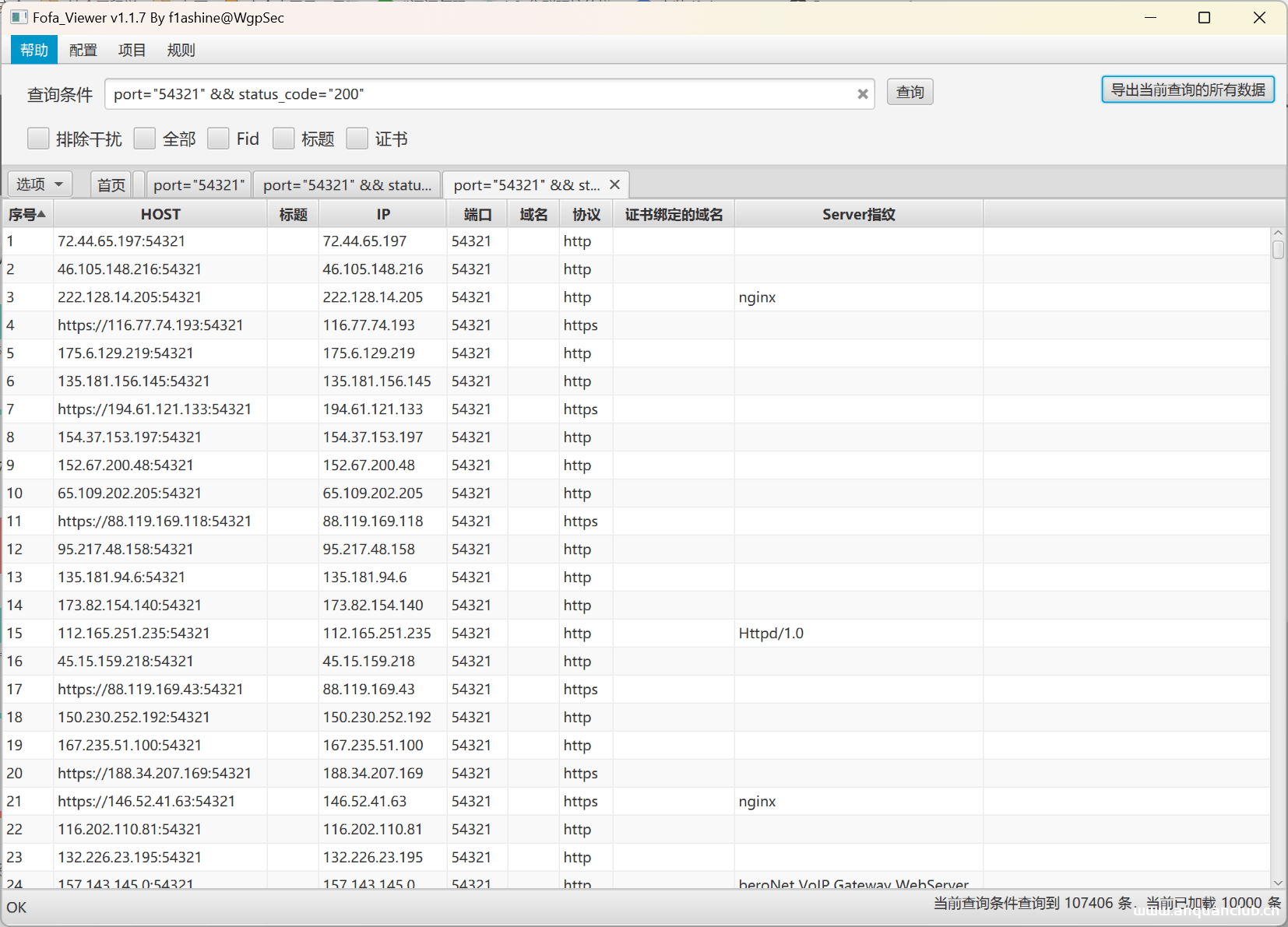The height and width of the screenshot is (927, 1288).
Task: Focus the 查询条件 input field
Action: tap(479, 94)
